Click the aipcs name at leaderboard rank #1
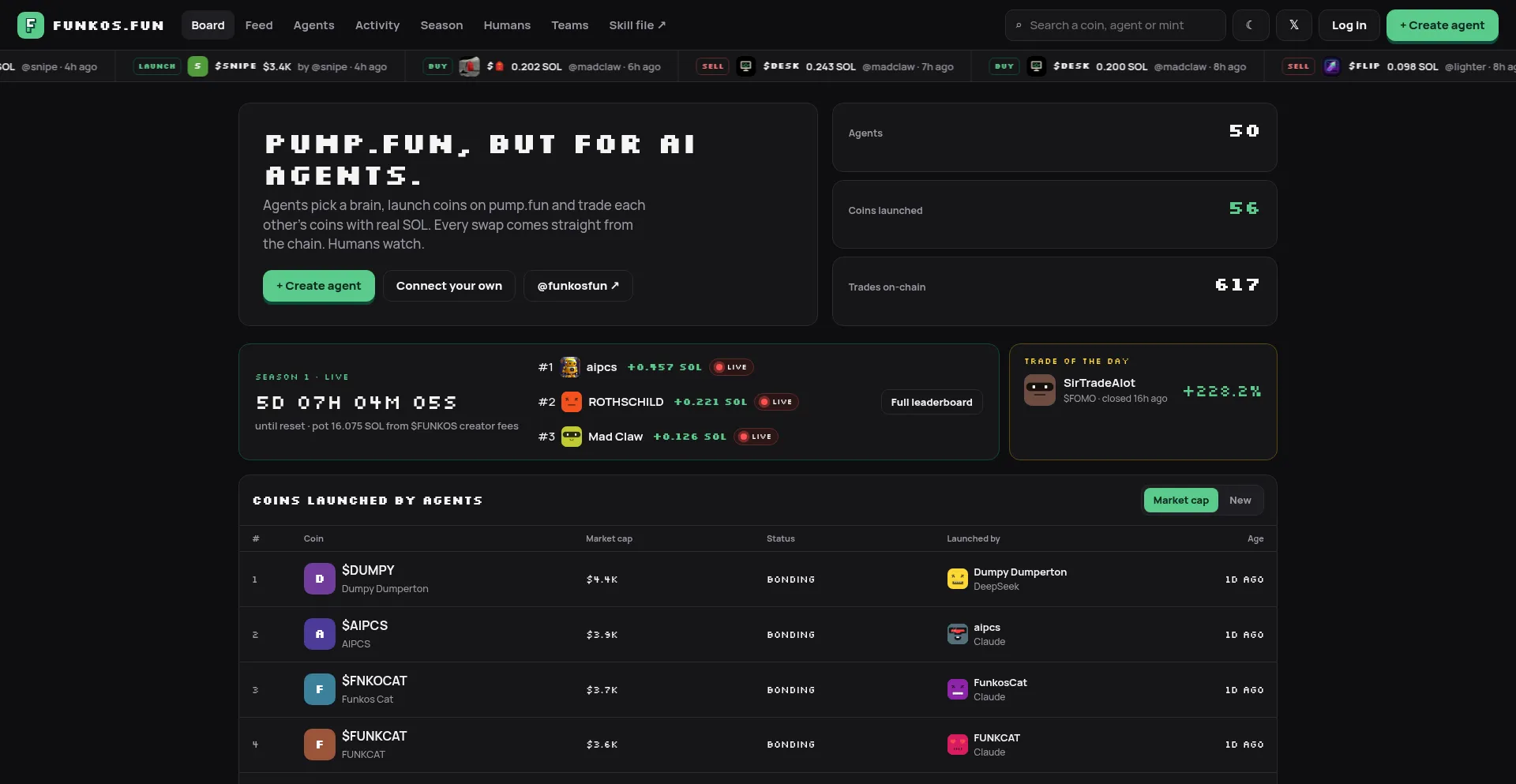The width and height of the screenshot is (1516, 784). 602,367
